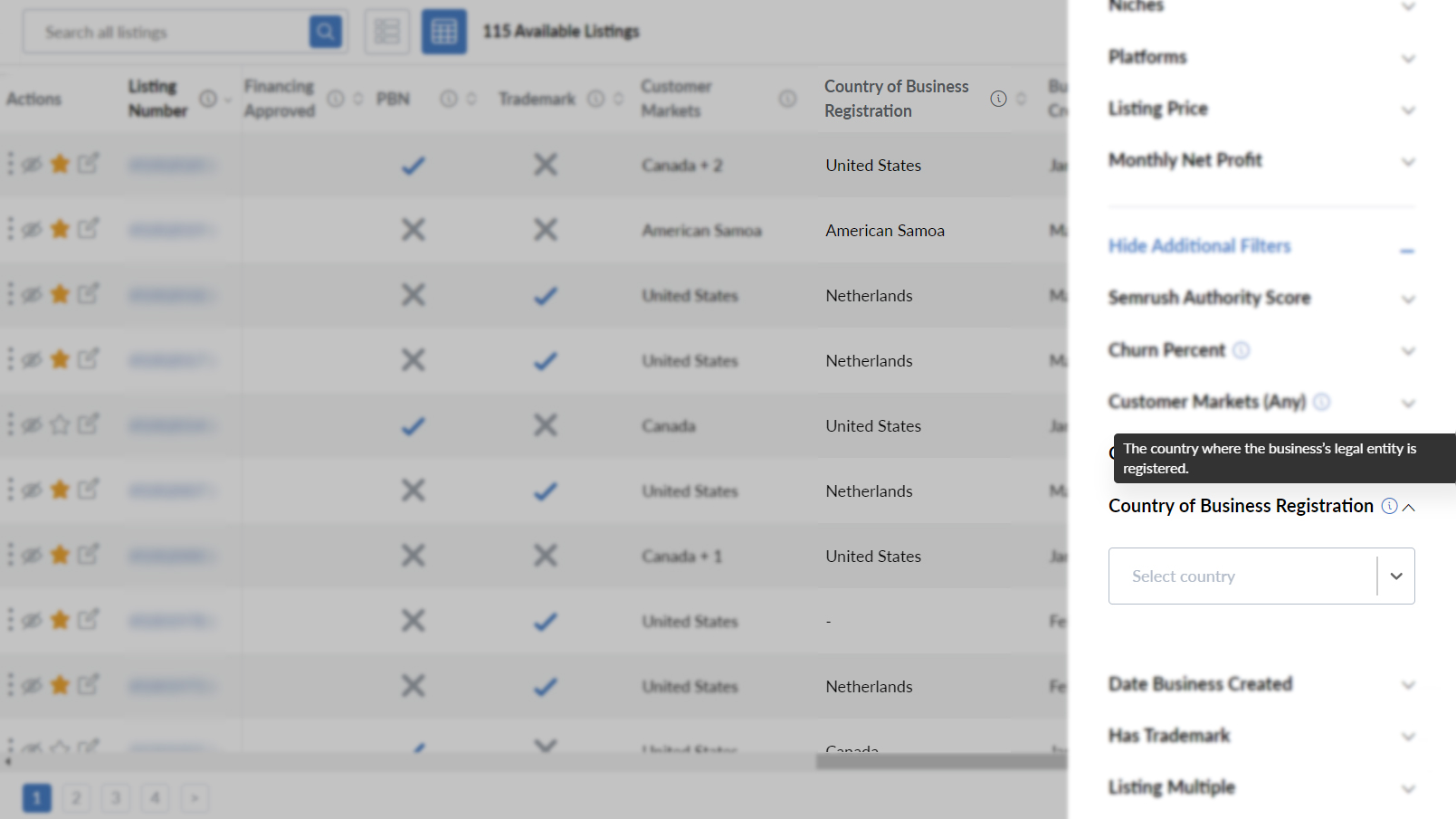Go to page 4 of listings
This screenshot has height=819, width=1456.
155,797
